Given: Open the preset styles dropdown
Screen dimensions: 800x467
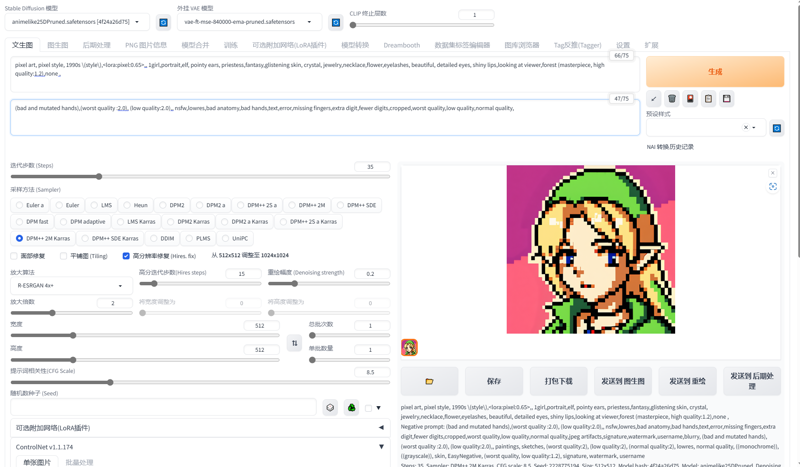Looking at the screenshot, I should [706, 128].
